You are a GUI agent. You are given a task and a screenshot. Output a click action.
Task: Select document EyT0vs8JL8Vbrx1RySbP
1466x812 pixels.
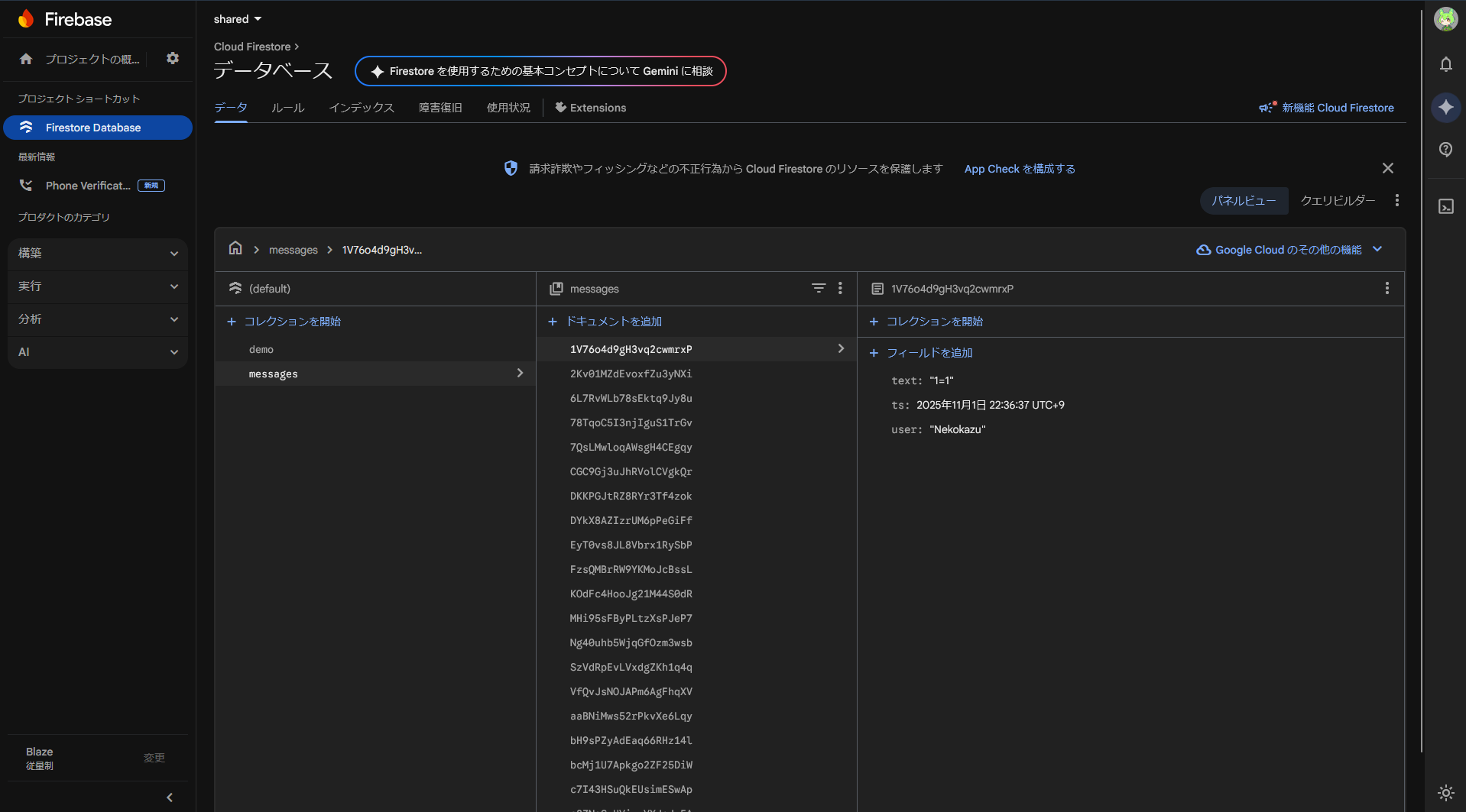(x=696, y=545)
